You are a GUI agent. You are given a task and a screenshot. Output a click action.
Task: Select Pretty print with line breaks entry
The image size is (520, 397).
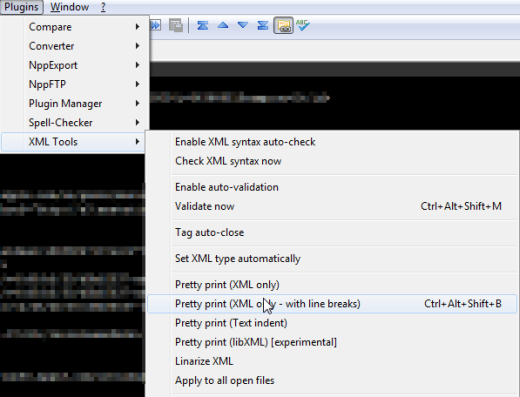(332, 304)
